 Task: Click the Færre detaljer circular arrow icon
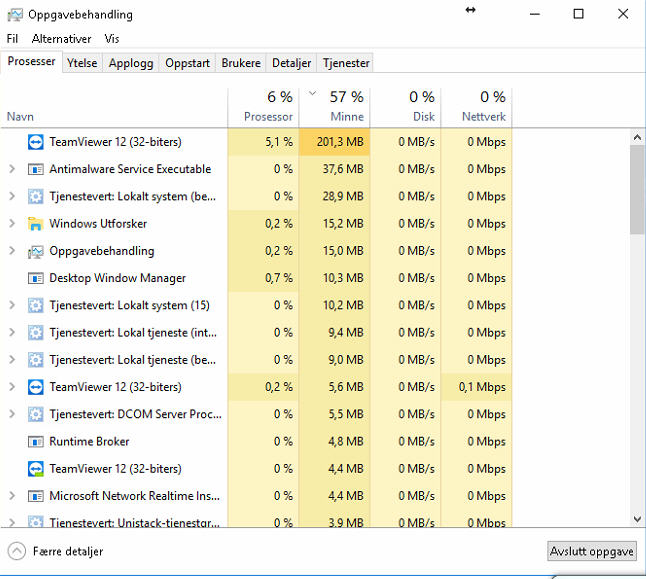(16, 551)
